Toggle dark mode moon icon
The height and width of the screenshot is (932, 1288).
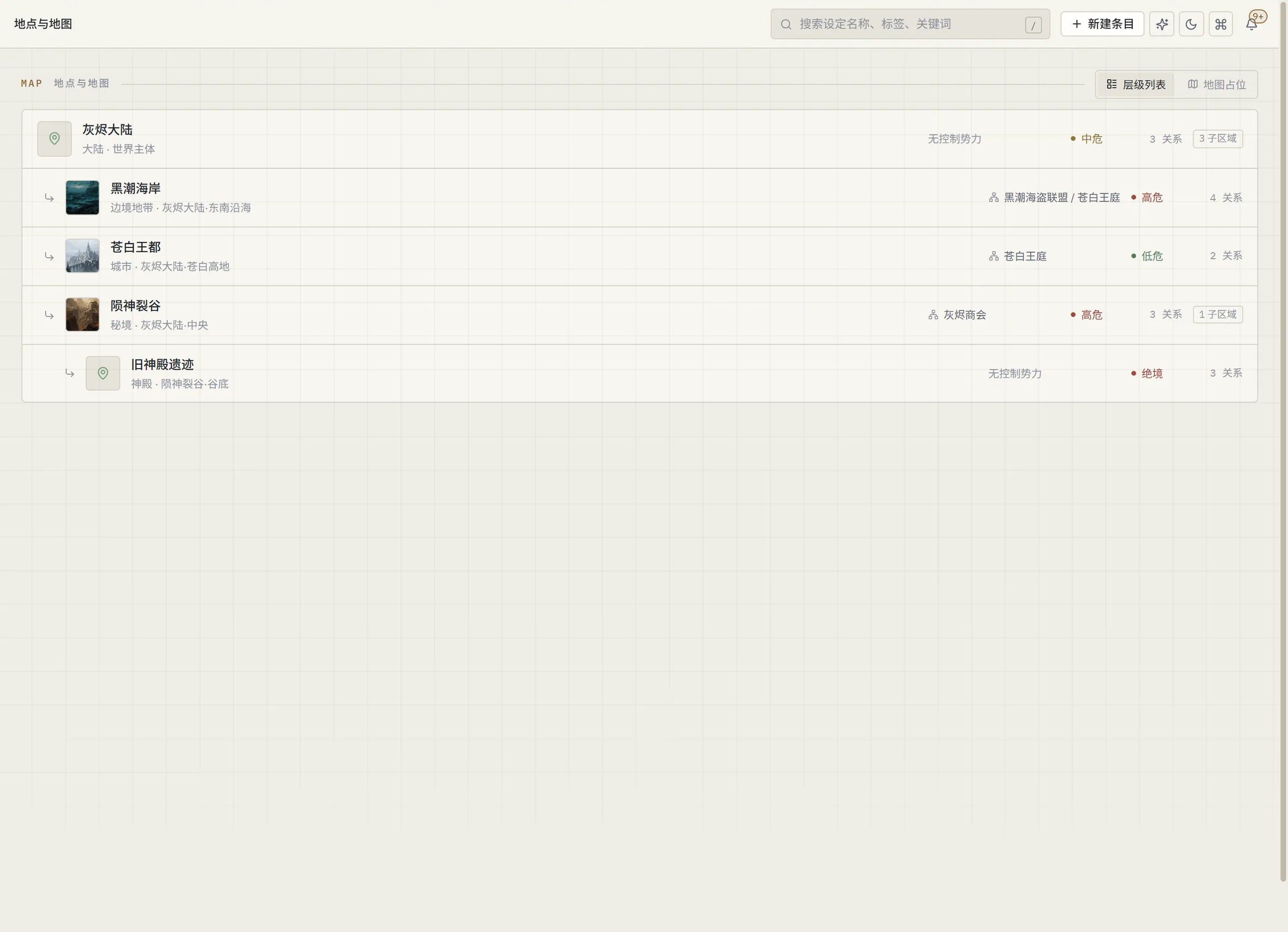[x=1191, y=24]
